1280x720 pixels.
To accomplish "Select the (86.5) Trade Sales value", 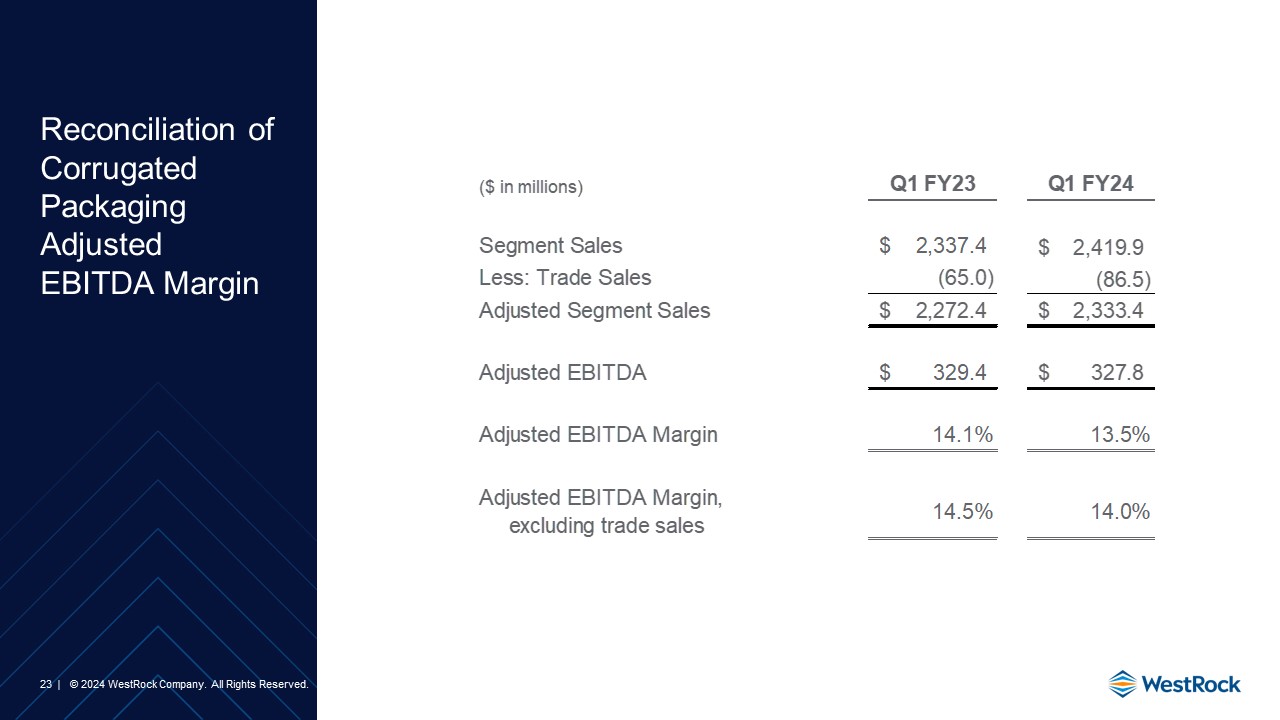I will [x=1123, y=280].
